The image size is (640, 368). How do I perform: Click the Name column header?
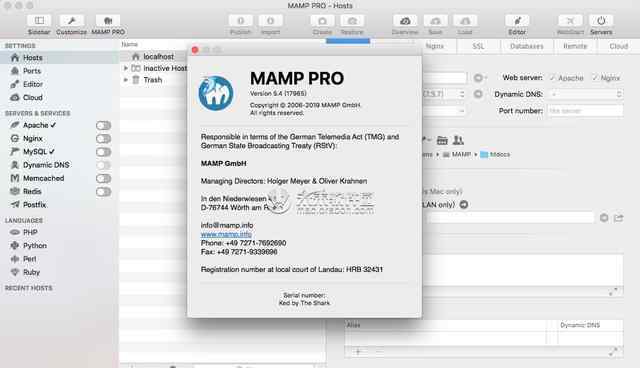(x=129, y=44)
